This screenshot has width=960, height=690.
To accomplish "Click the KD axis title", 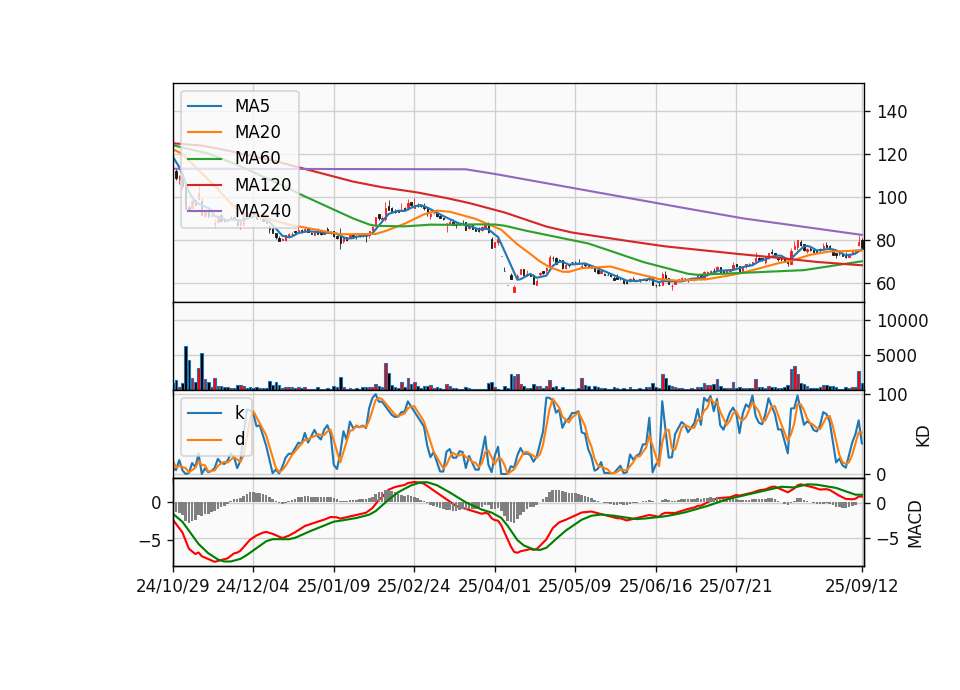I will tap(923, 437).
